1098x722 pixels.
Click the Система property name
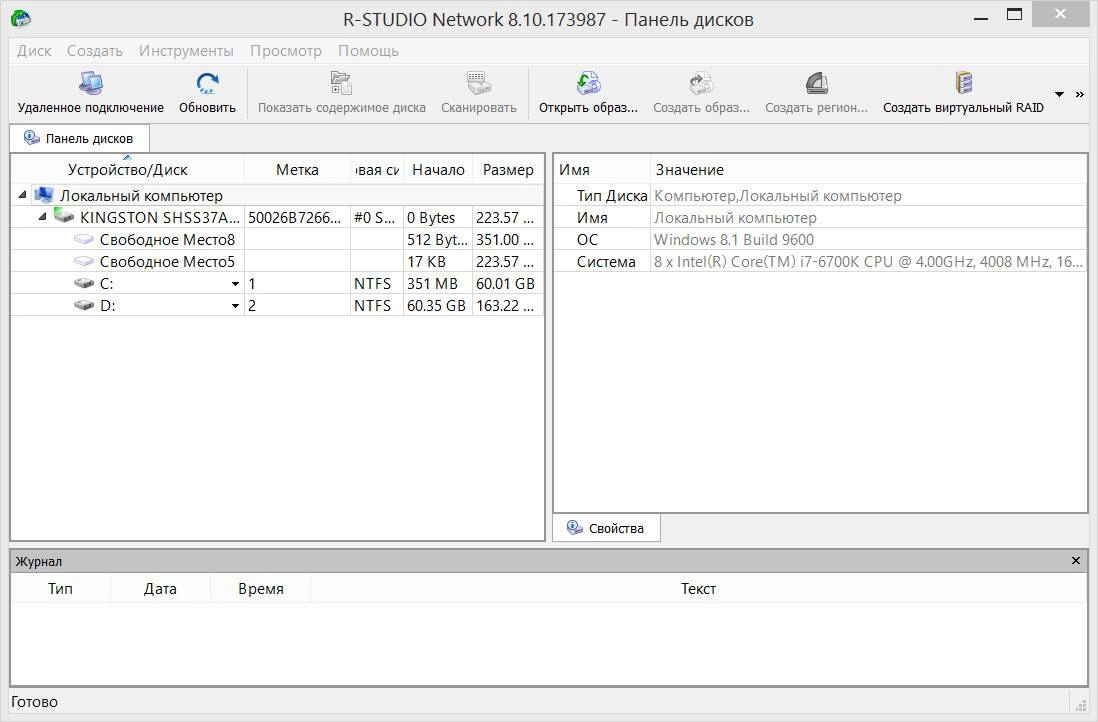pyautogui.click(x=606, y=261)
